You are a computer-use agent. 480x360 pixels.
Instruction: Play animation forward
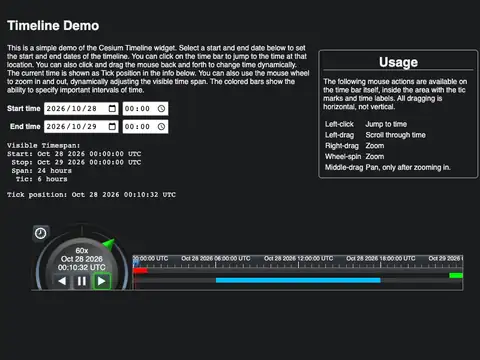pos(102,281)
